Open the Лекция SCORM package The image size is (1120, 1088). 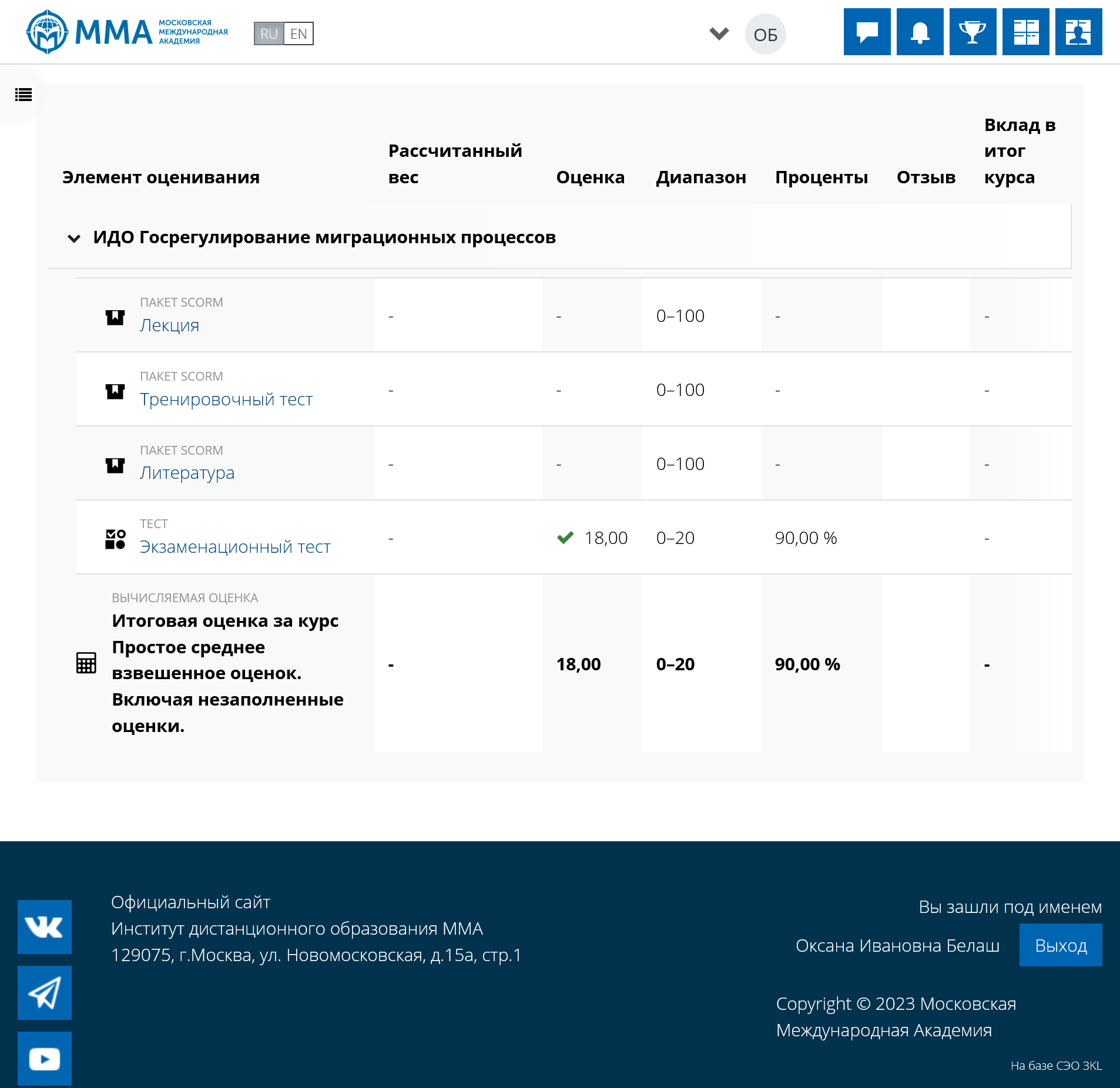[x=169, y=325]
